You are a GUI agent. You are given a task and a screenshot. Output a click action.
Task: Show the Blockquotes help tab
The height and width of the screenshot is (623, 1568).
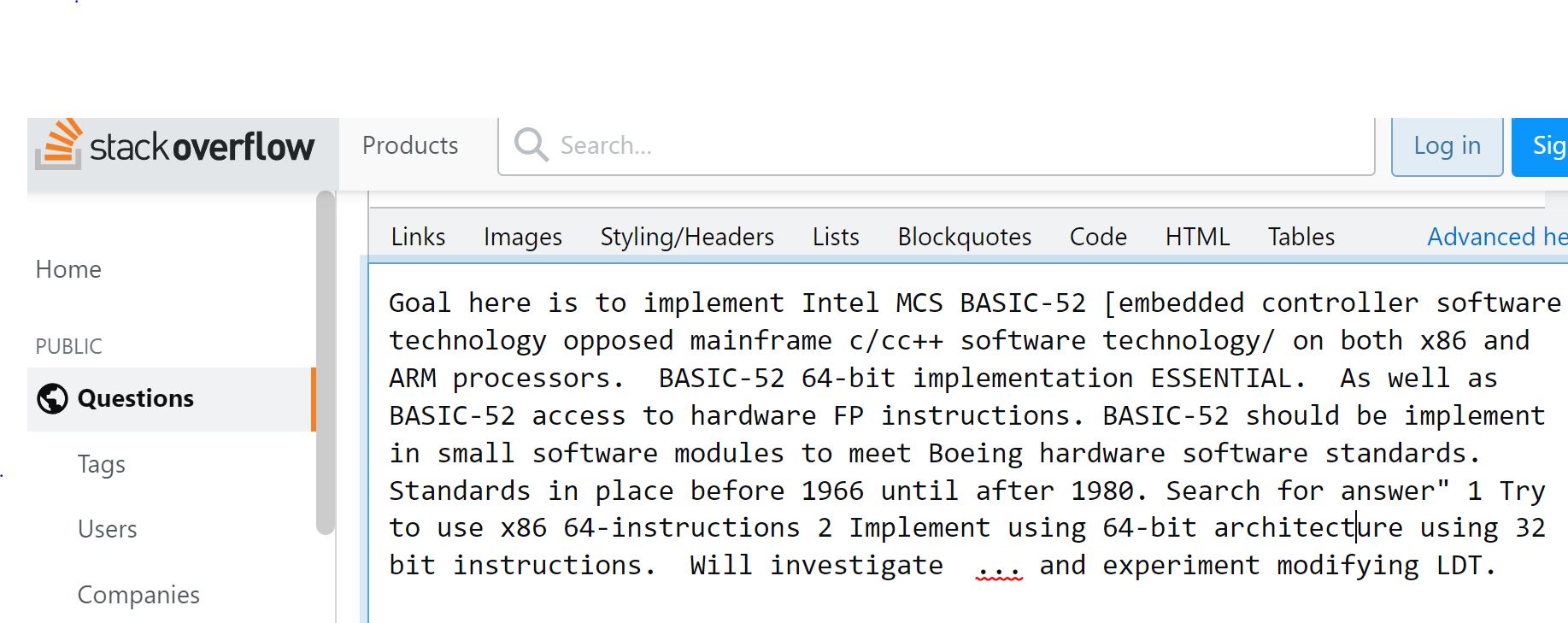click(964, 237)
